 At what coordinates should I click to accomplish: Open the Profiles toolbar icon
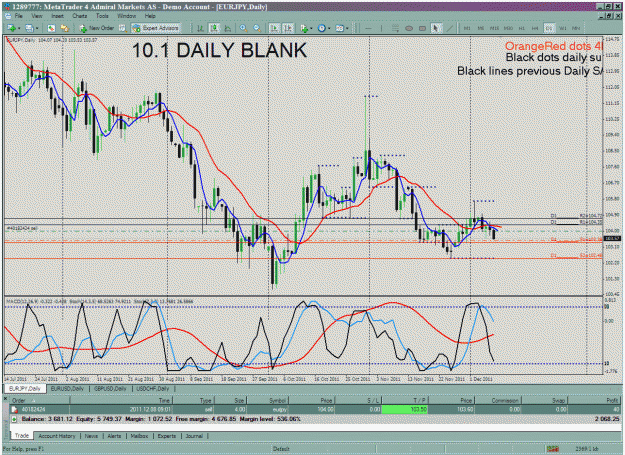click(29, 28)
